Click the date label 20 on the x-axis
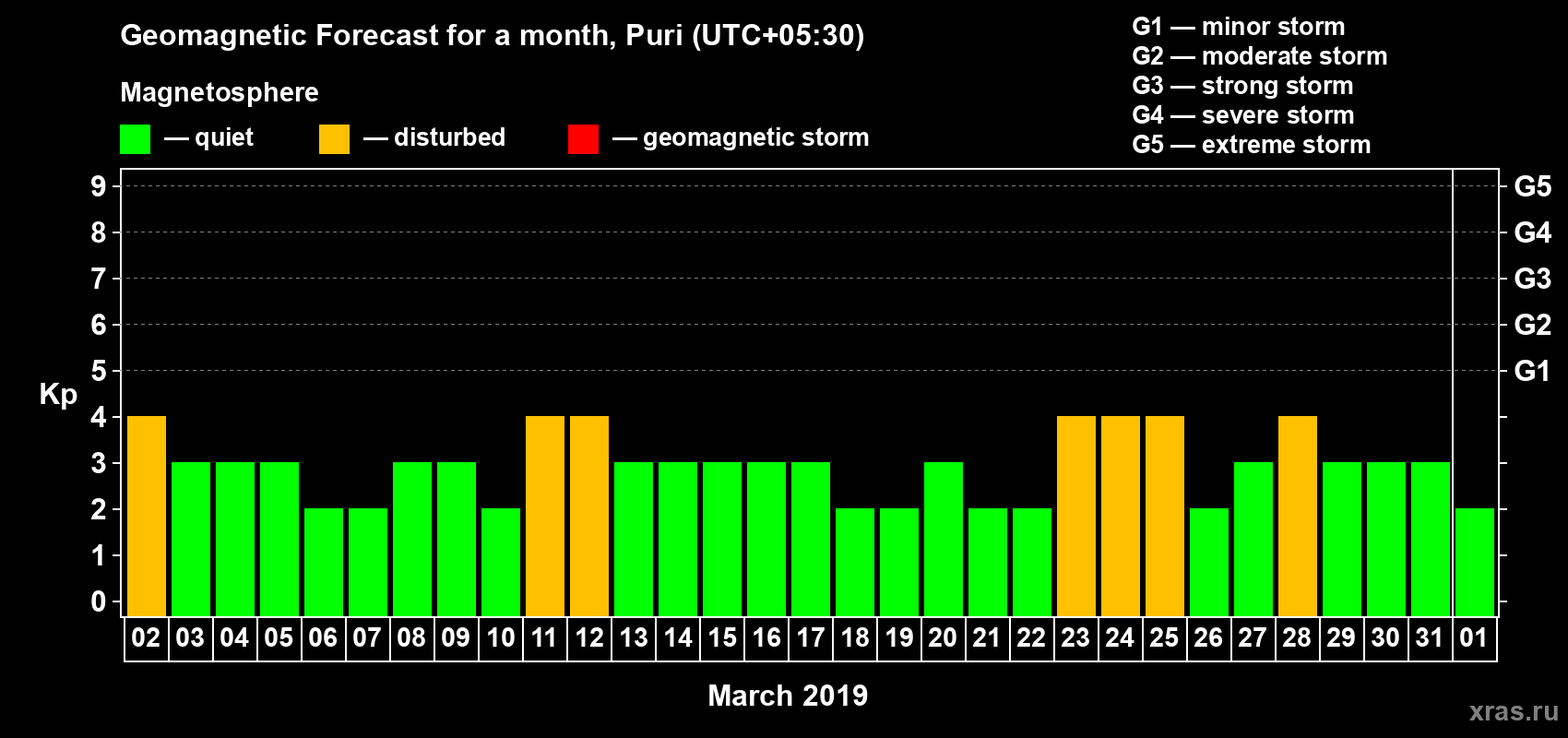The height and width of the screenshot is (738, 1568). click(x=943, y=638)
